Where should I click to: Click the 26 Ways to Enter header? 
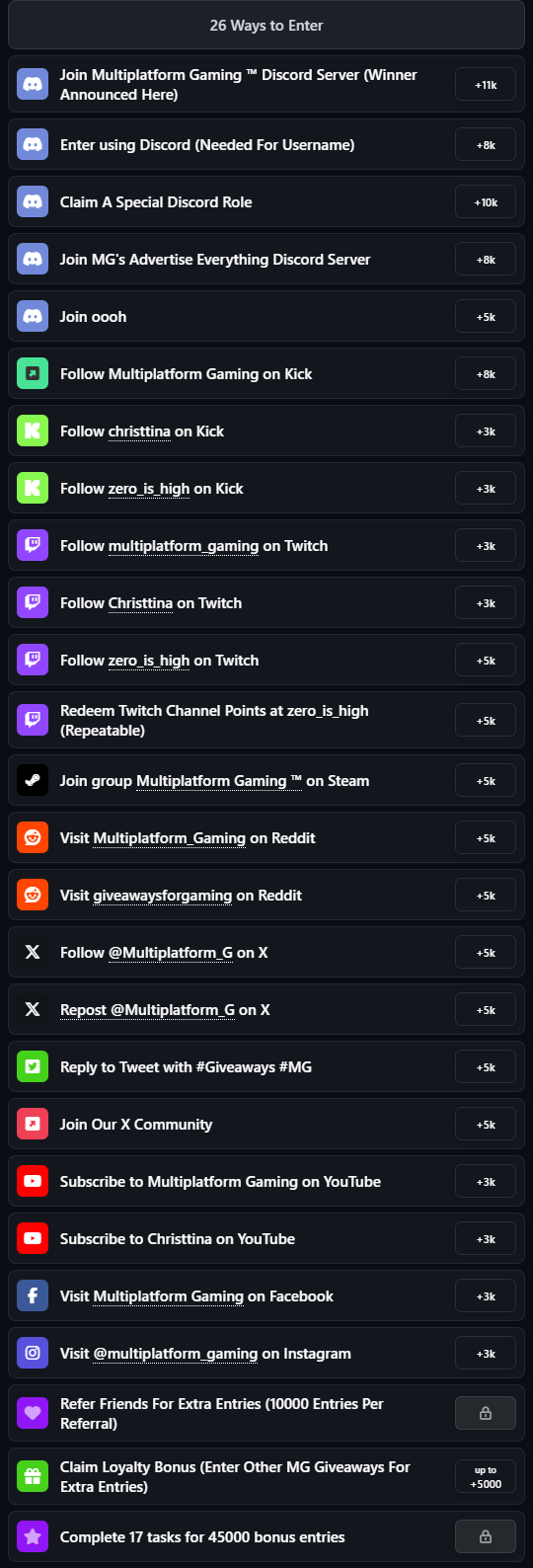(x=266, y=26)
